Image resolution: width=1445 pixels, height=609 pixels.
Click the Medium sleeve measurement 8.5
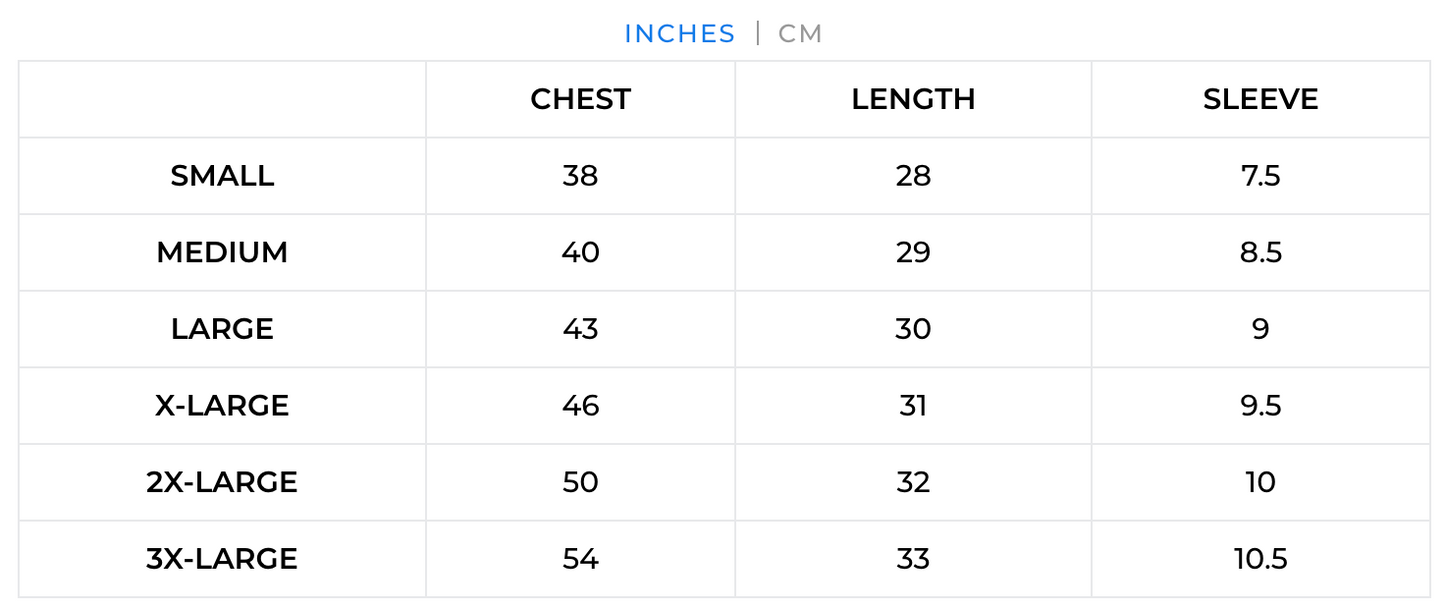click(x=1260, y=252)
